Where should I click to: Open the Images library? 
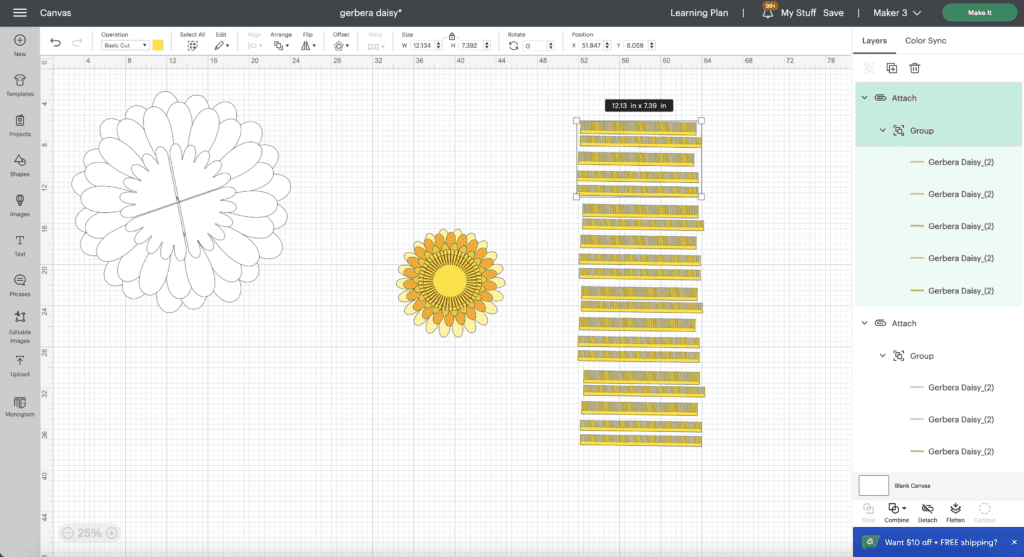tap(20, 205)
